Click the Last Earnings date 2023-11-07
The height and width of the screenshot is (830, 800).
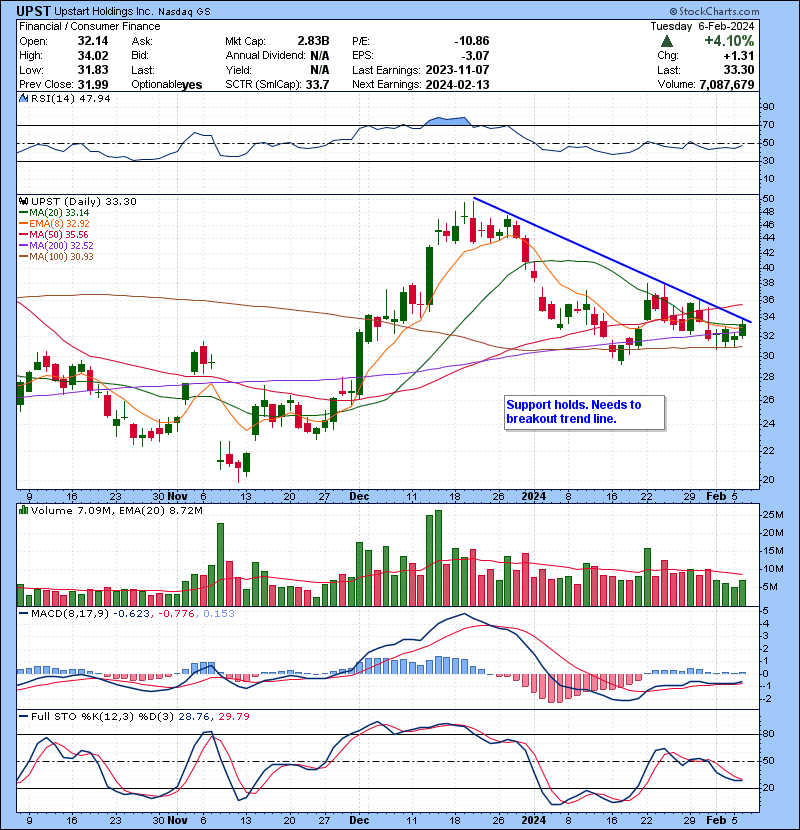coord(457,70)
